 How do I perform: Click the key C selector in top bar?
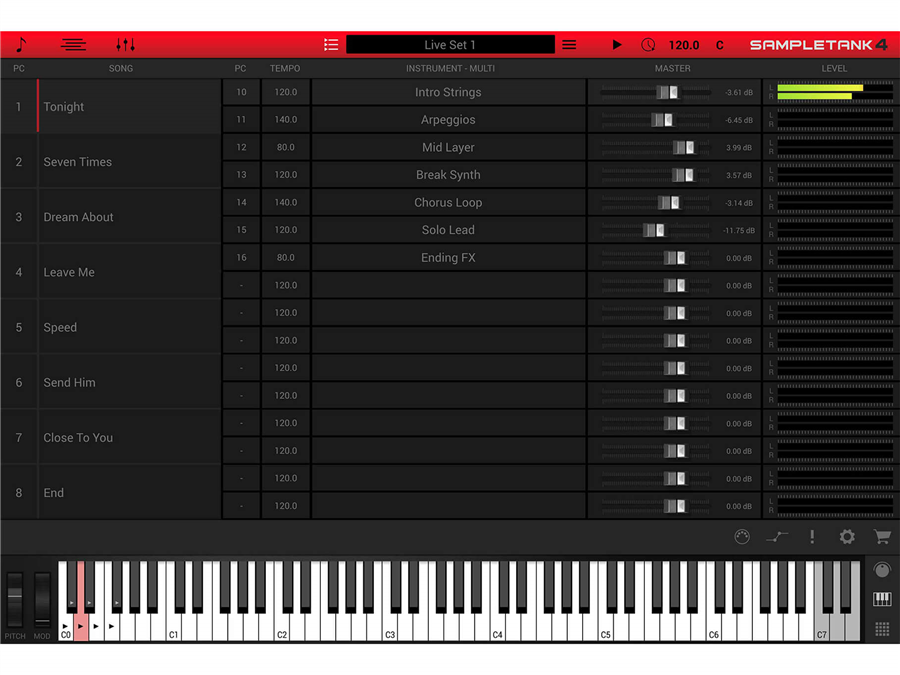[720, 45]
